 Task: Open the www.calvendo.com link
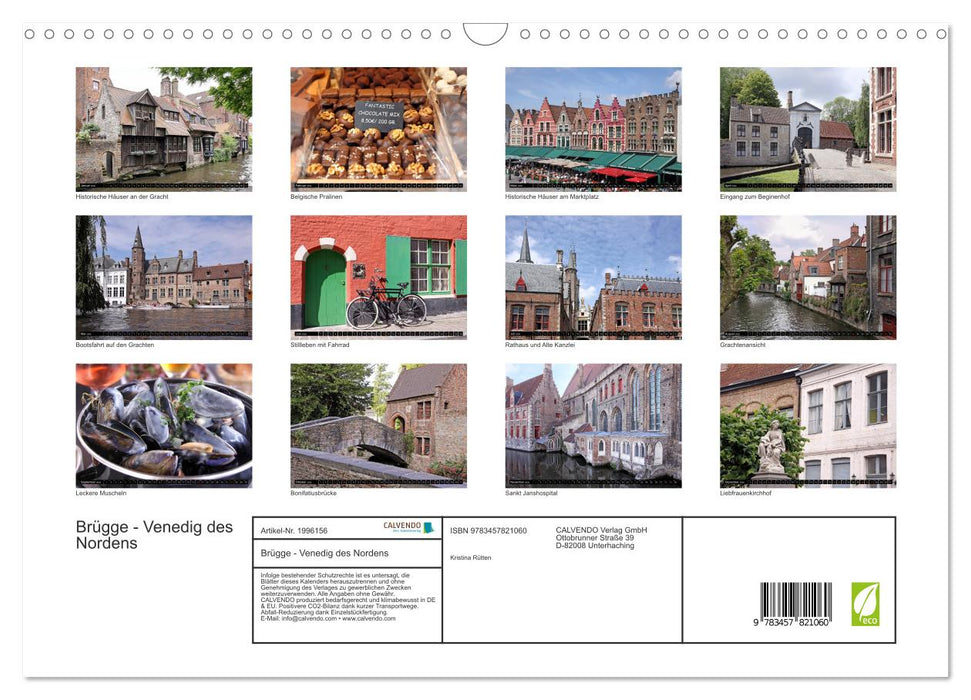[x=367, y=619]
